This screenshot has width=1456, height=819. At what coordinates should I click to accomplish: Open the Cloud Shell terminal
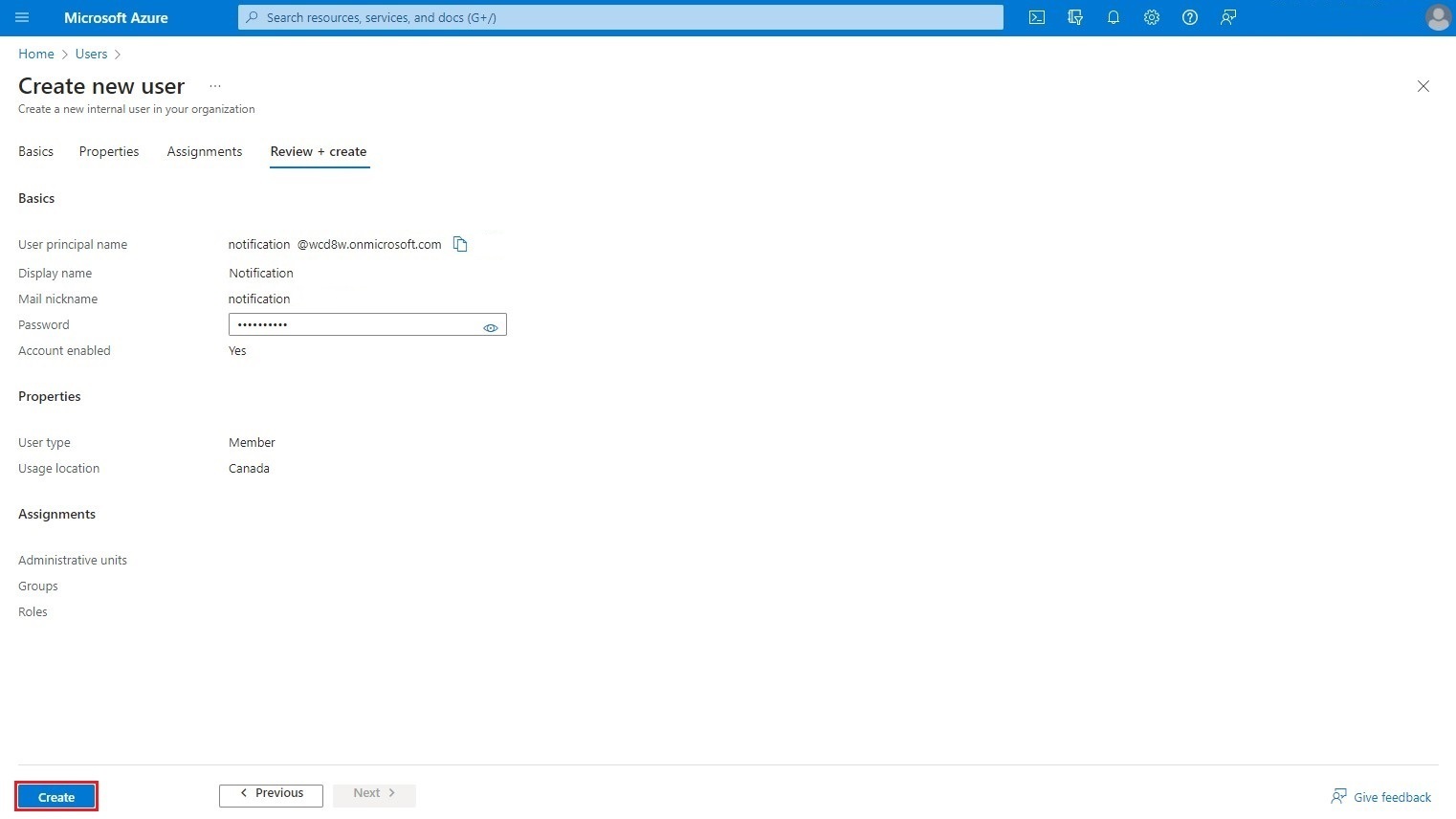[x=1036, y=17]
